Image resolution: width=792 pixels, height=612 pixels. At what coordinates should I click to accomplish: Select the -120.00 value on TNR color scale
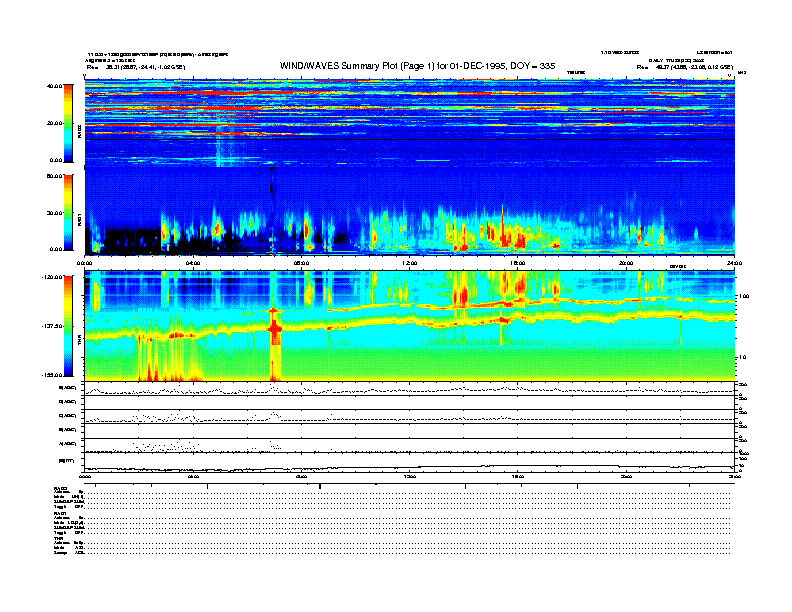pyautogui.click(x=52, y=277)
